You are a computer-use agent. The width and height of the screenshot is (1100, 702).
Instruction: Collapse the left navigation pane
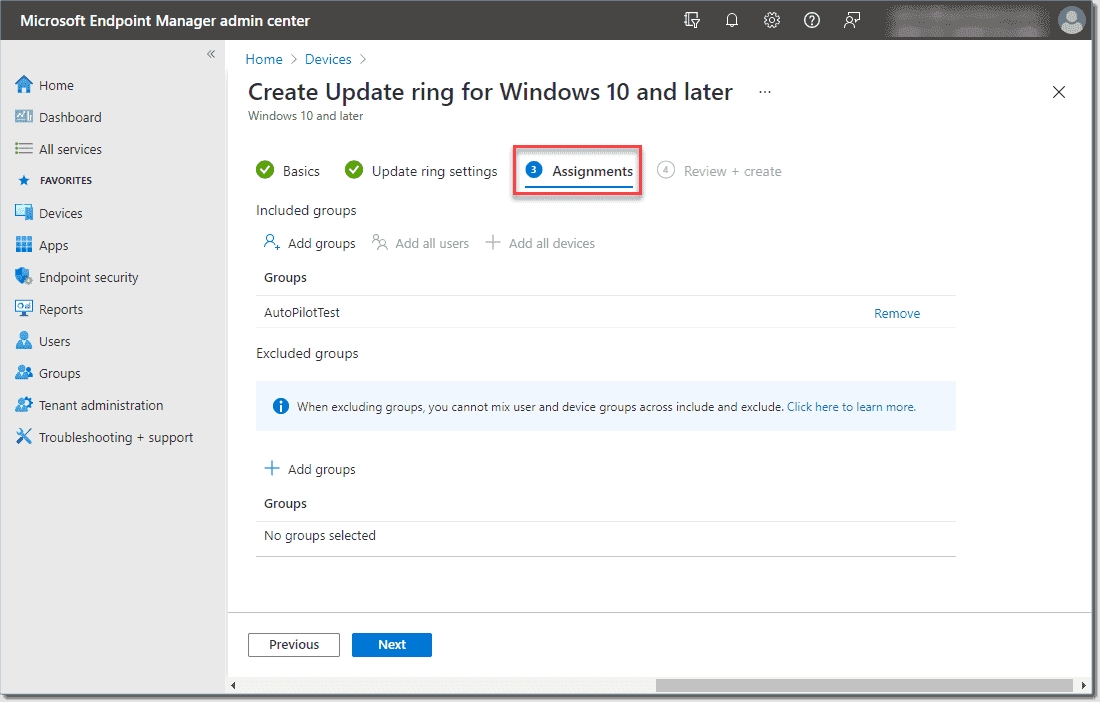click(211, 54)
